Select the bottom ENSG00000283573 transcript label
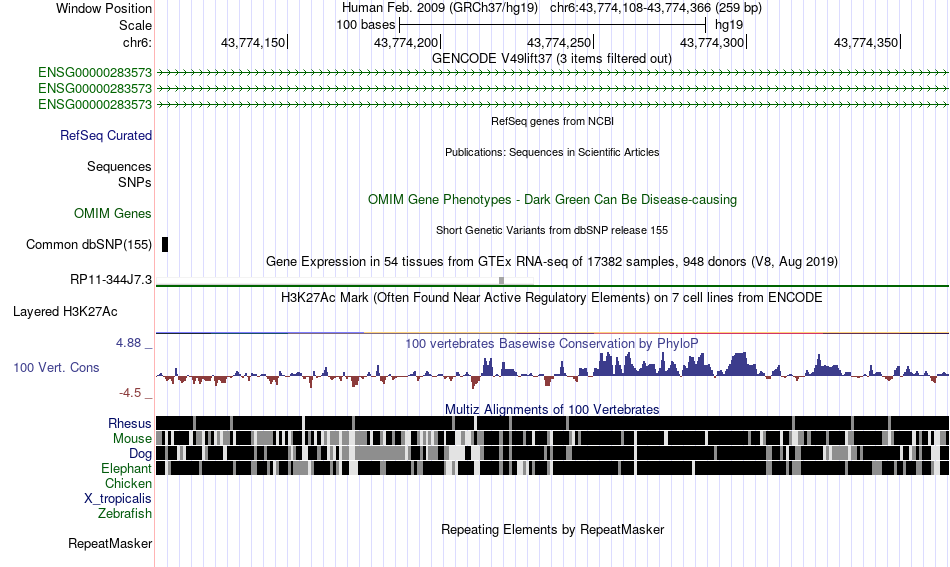The width and height of the screenshot is (950, 567). 95,104
